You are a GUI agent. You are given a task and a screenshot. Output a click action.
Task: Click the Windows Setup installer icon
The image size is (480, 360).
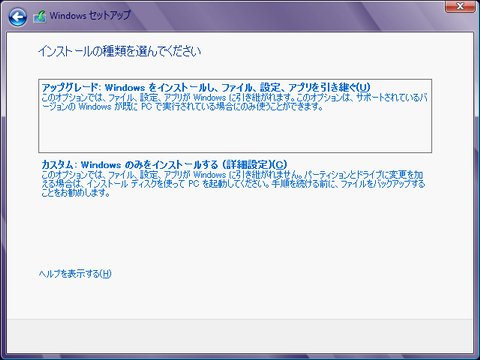(40, 17)
